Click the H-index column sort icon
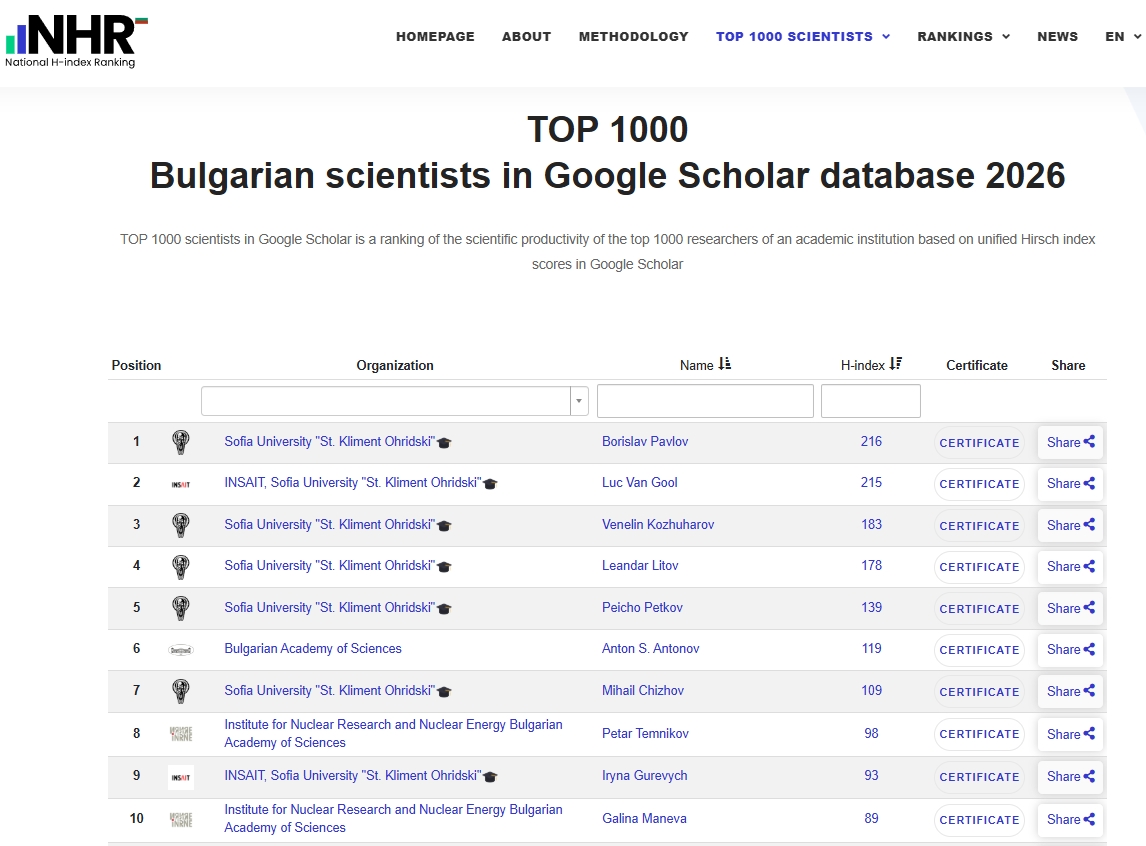The height and width of the screenshot is (846, 1146). (x=895, y=364)
